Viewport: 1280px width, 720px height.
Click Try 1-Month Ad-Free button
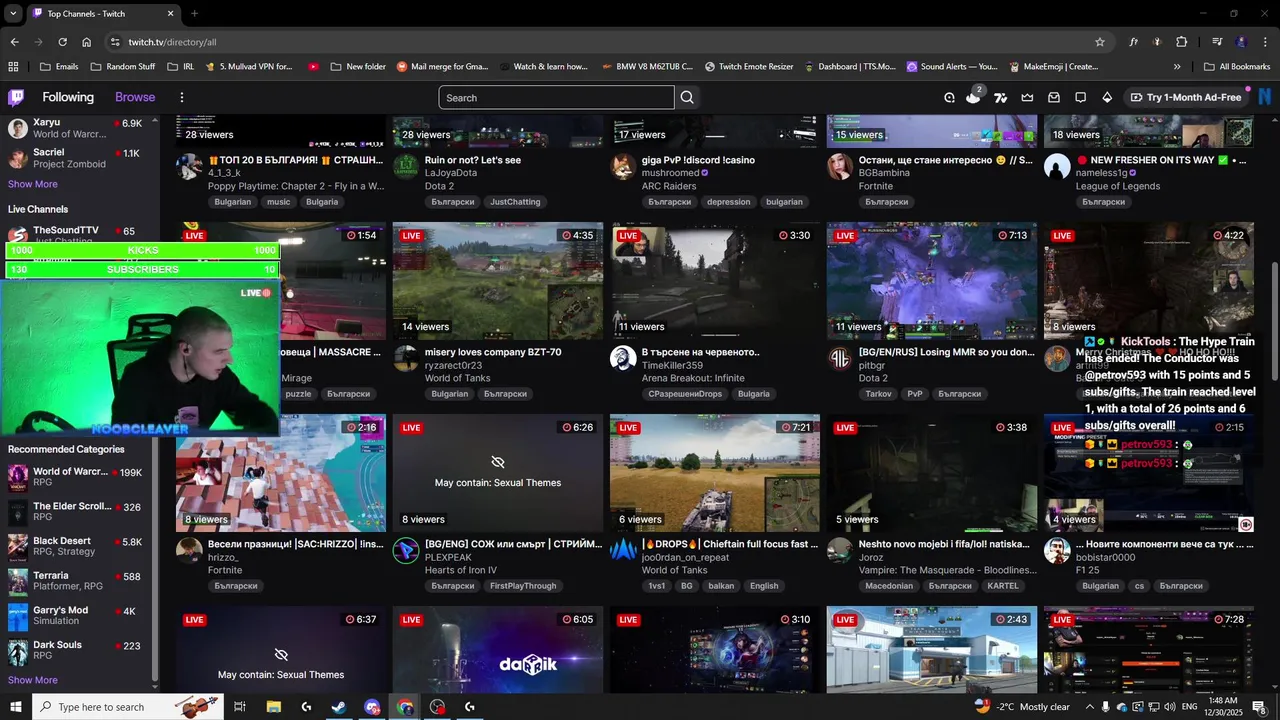tap(1186, 97)
